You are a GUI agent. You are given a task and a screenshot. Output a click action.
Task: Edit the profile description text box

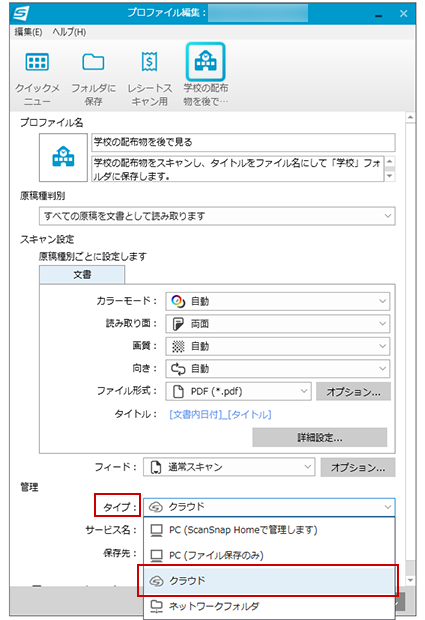point(238,169)
